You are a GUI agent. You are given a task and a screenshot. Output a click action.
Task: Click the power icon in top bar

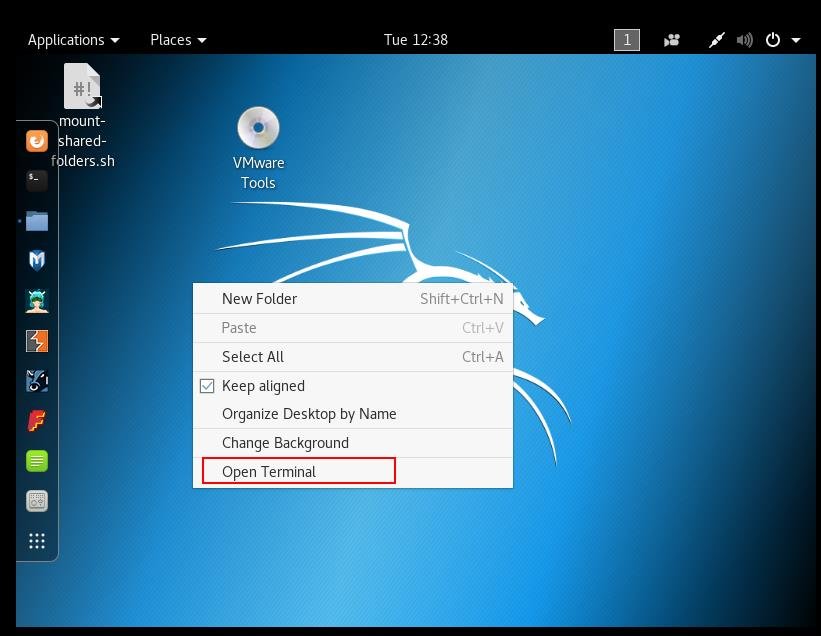coord(773,40)
